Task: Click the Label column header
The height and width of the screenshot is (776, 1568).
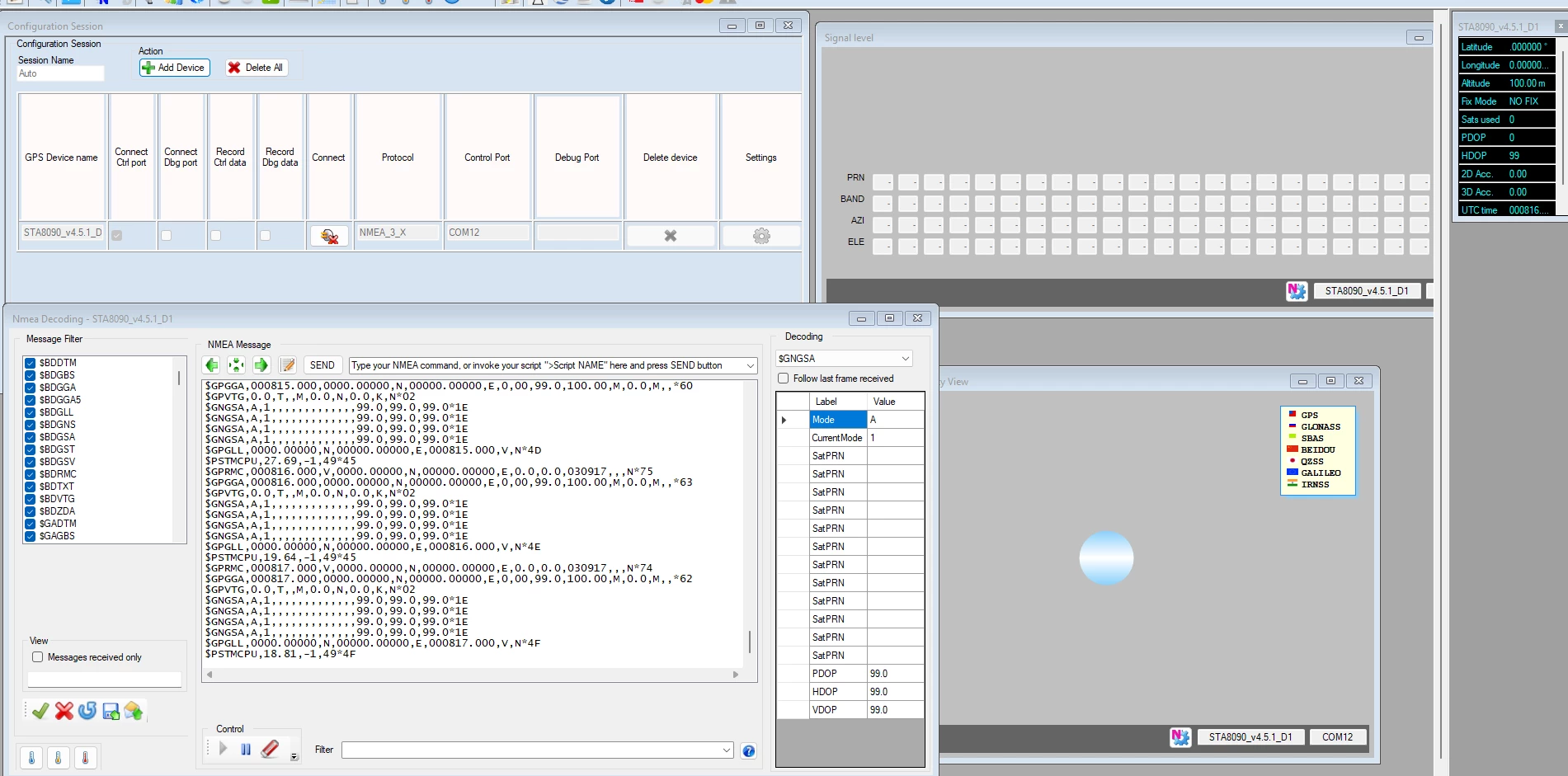Action: tap(838, 402)
